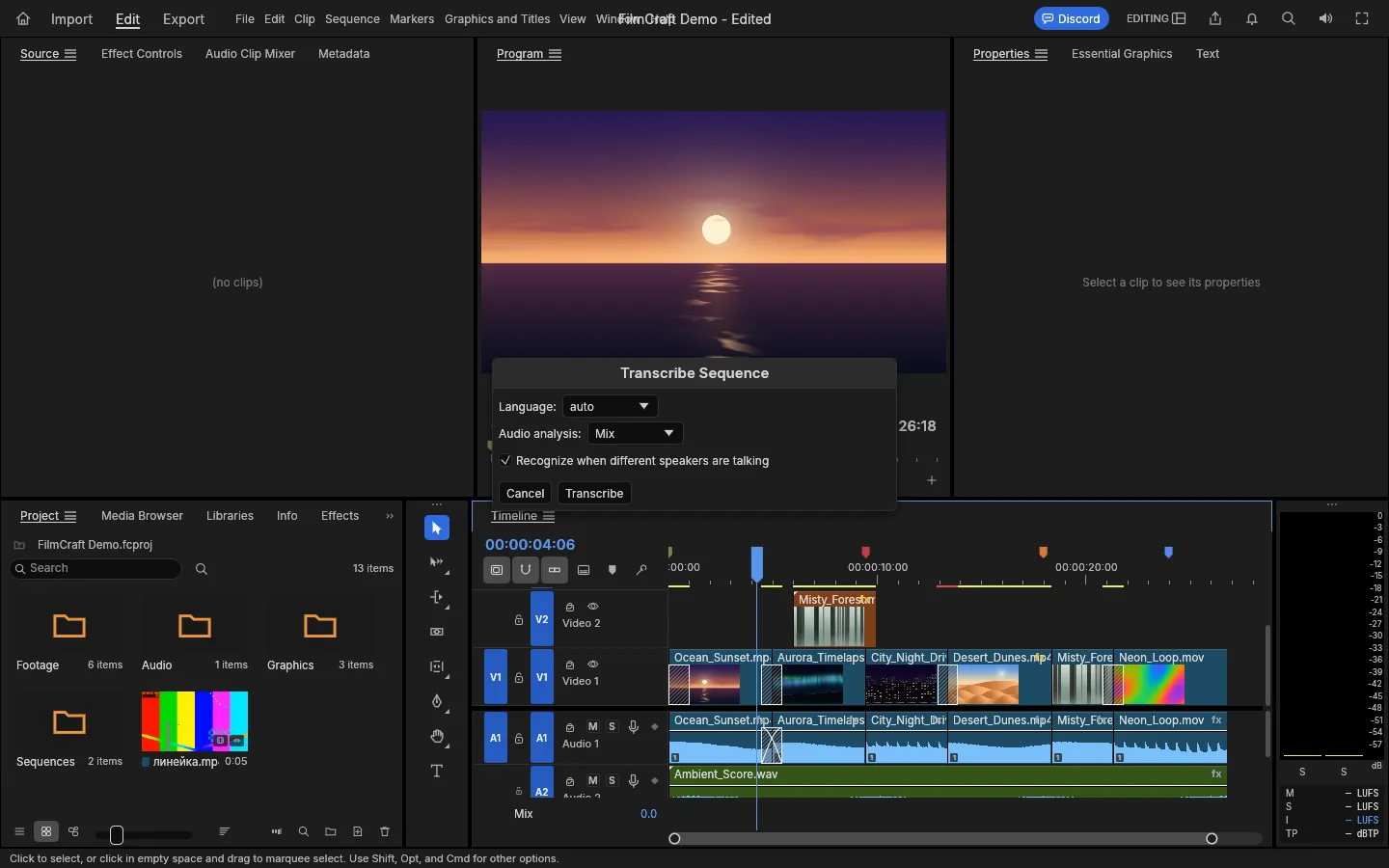Image resolution: width=1389 pixels, height=868 pixels.
Task: Expand hidden project panel tabs chevron
Action: [x=390, y=516]
